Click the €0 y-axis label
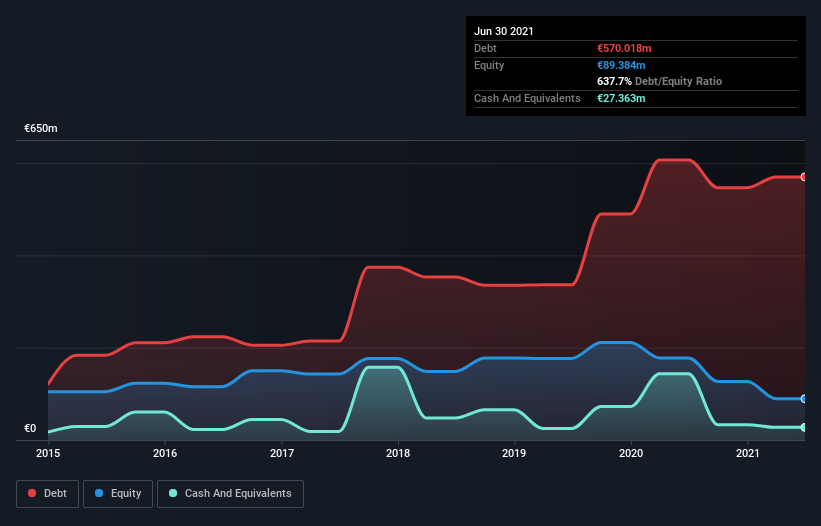 tap(30, 428)
